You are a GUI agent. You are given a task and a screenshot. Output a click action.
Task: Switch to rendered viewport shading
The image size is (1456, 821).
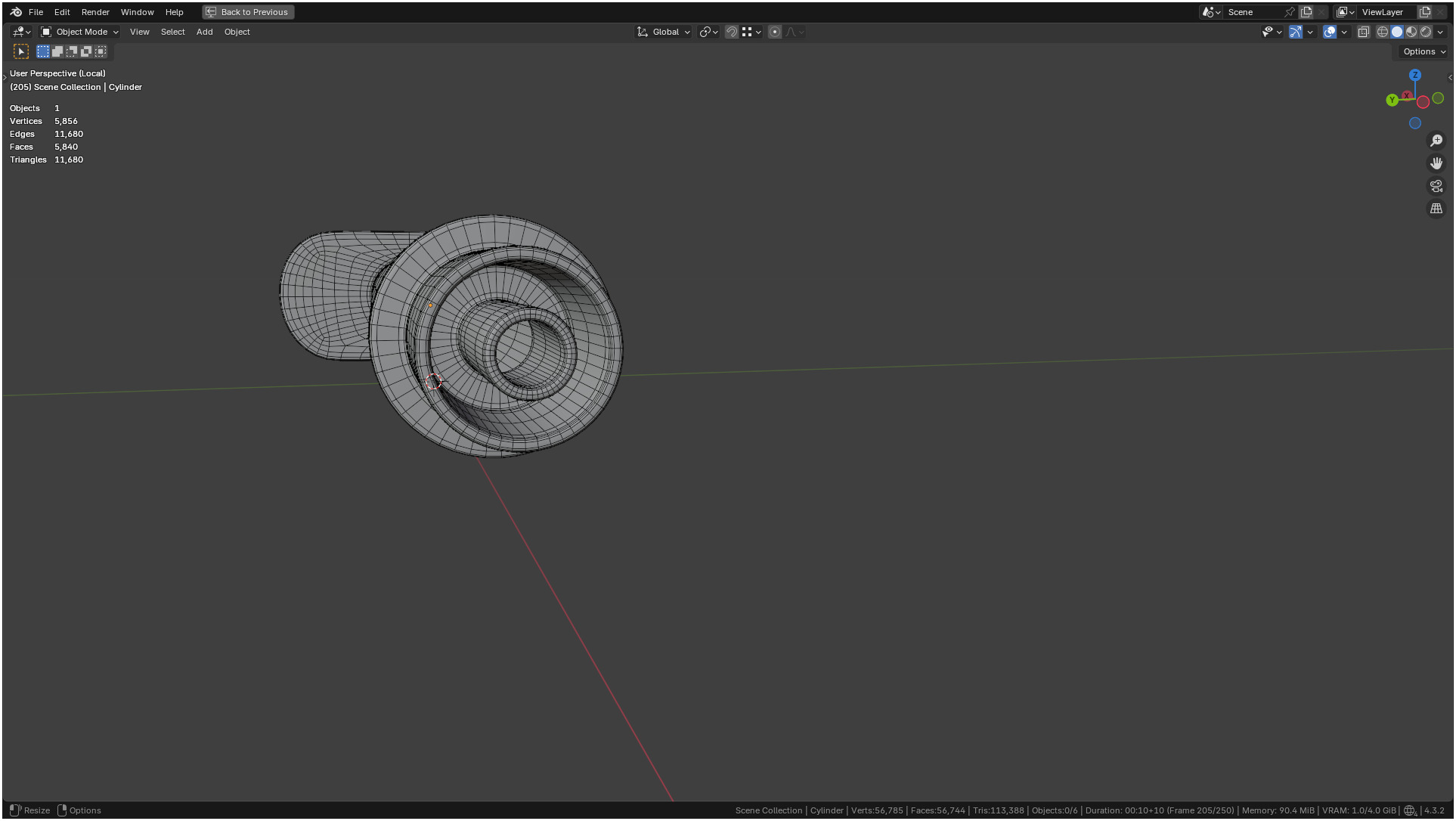click(1426, 32)
